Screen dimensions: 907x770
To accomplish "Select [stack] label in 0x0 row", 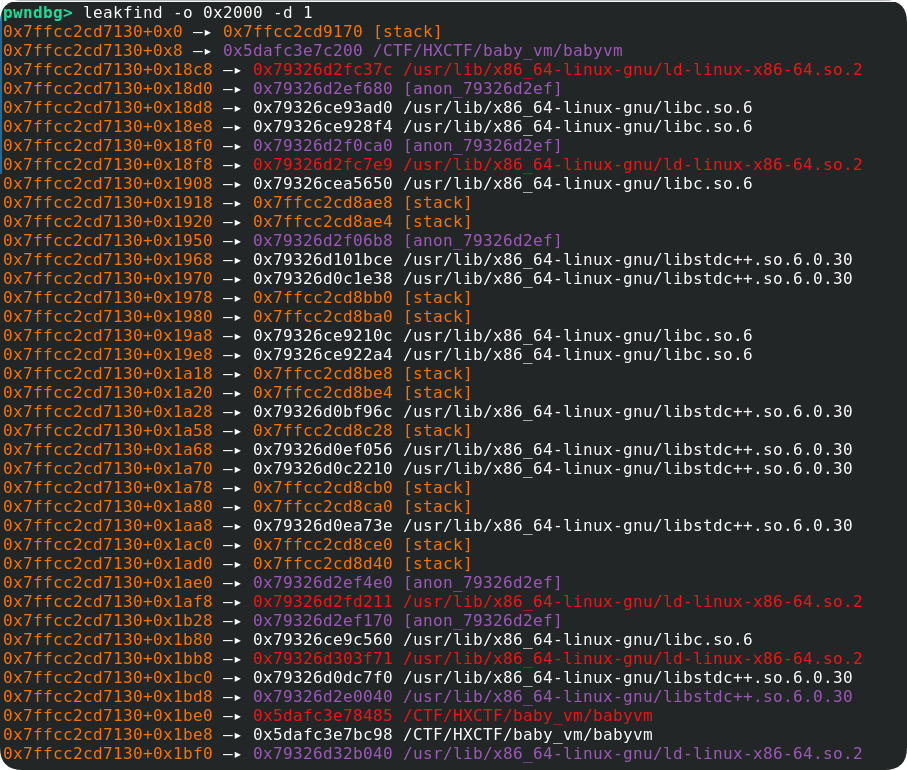I will (408, 31).
